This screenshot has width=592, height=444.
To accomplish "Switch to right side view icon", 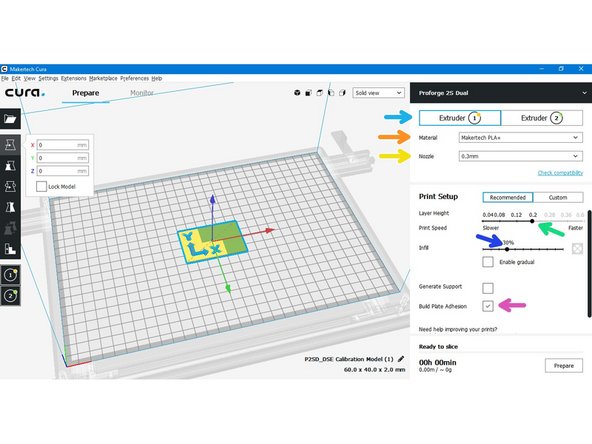I will tap(342, 93).
